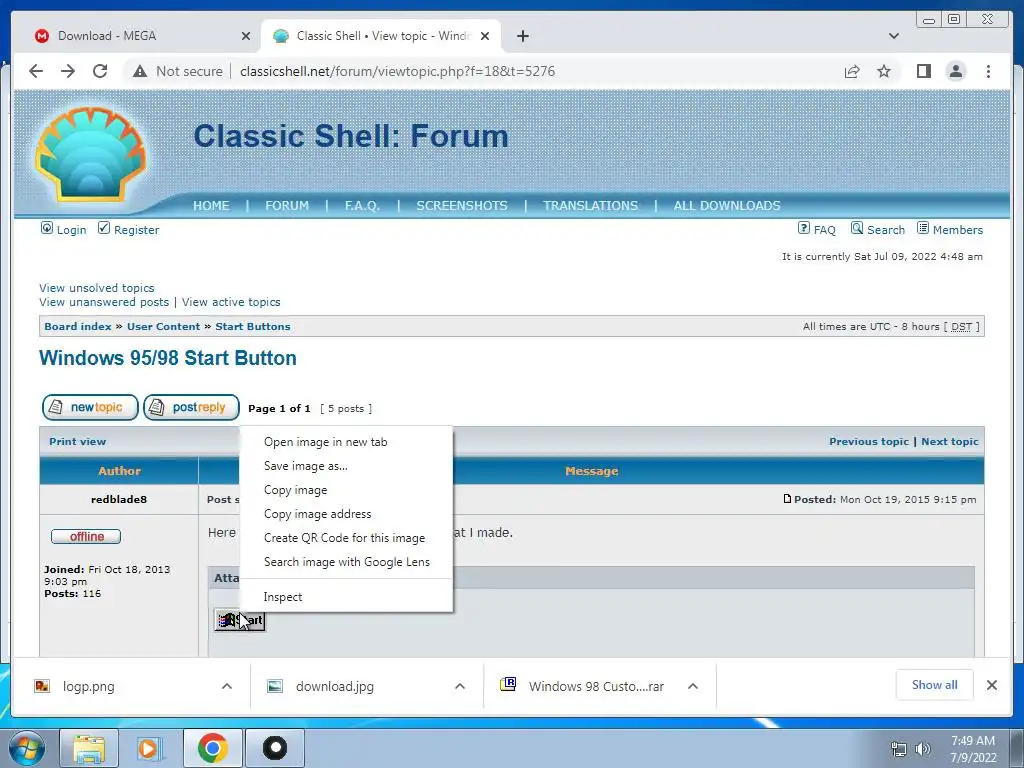Launch Windows Media Player from the taskbar
Viewport: 1024px width, 768px height.
pyautogui.click(x=150, y=748)
